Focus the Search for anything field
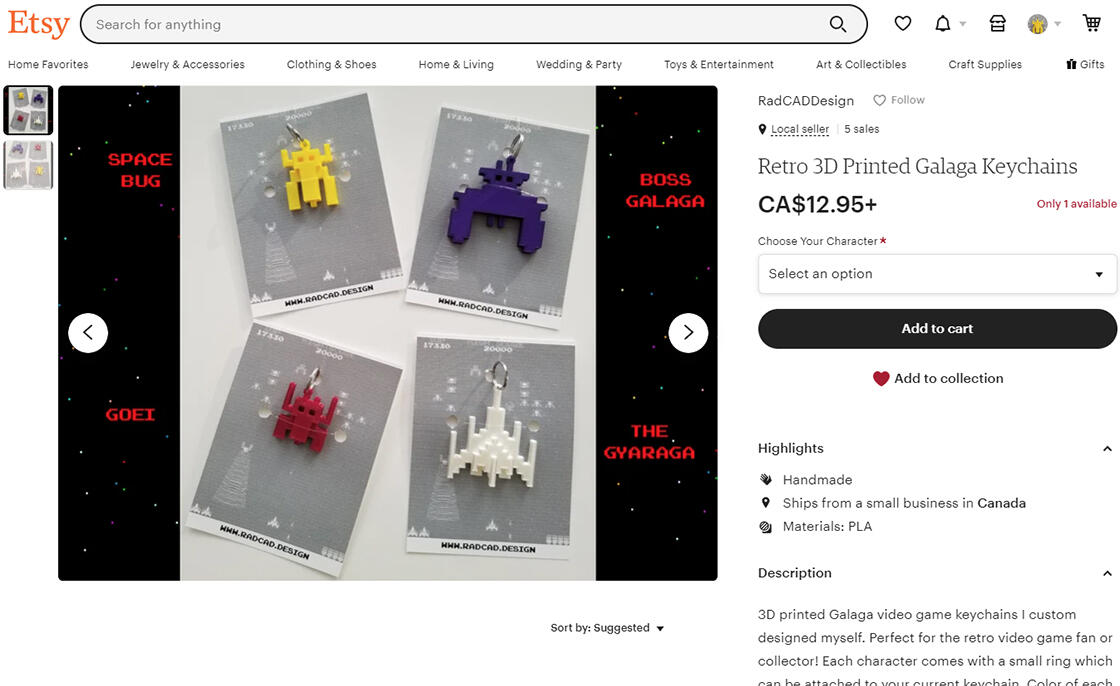Image resolution: width=1120 pixels, height=686 pixels. pos(457,24)
